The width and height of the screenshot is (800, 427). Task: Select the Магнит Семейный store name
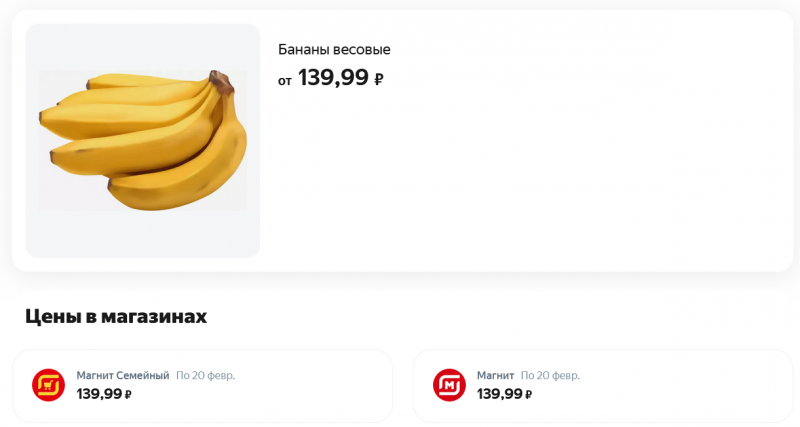123,376
